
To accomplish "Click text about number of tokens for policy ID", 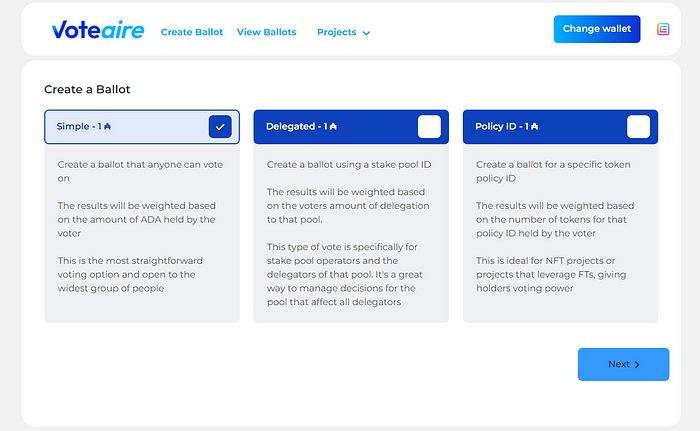I will tap(555, 219).
